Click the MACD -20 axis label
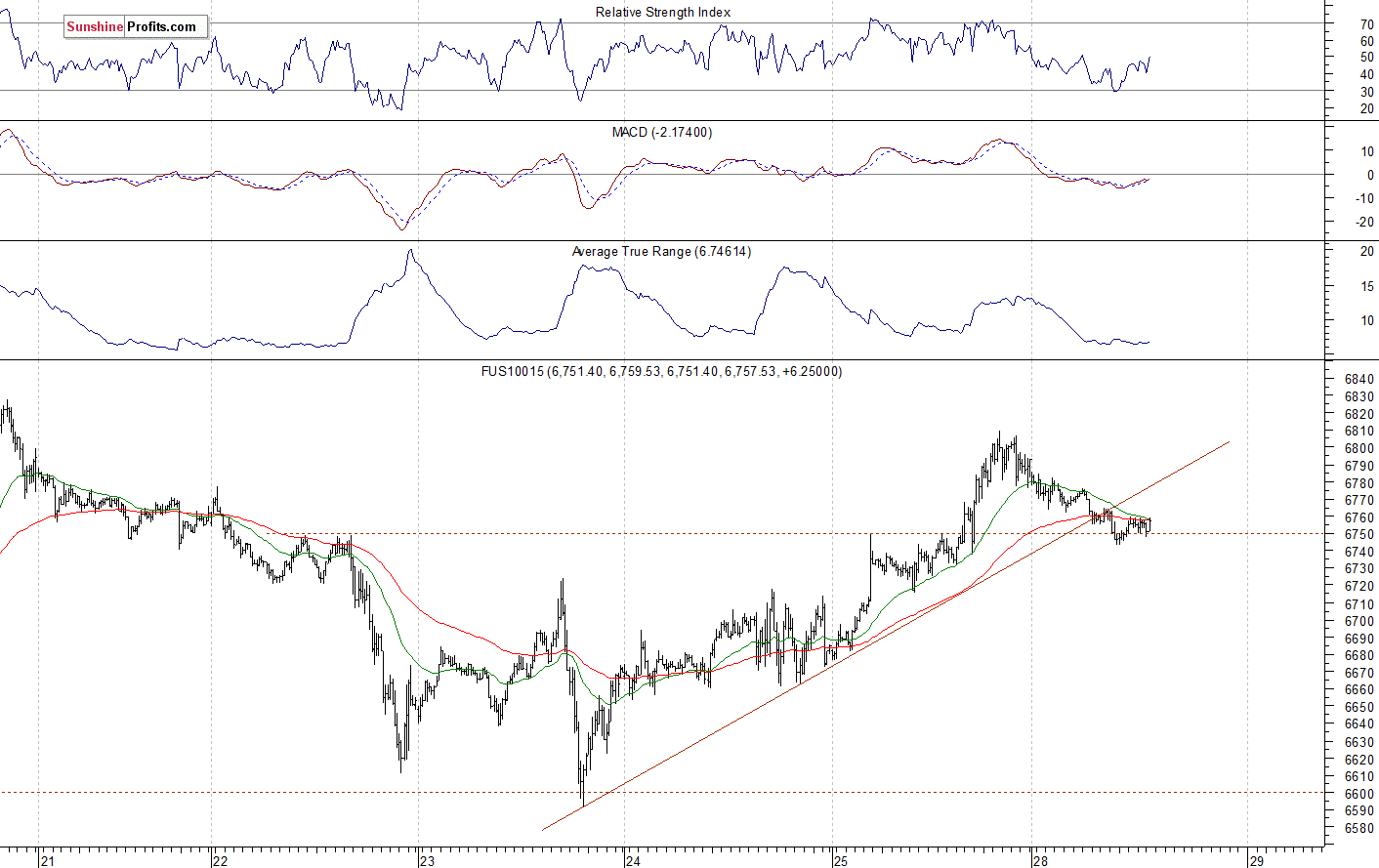Viewport: 1379px width, 868px height. pos(1364,222)
